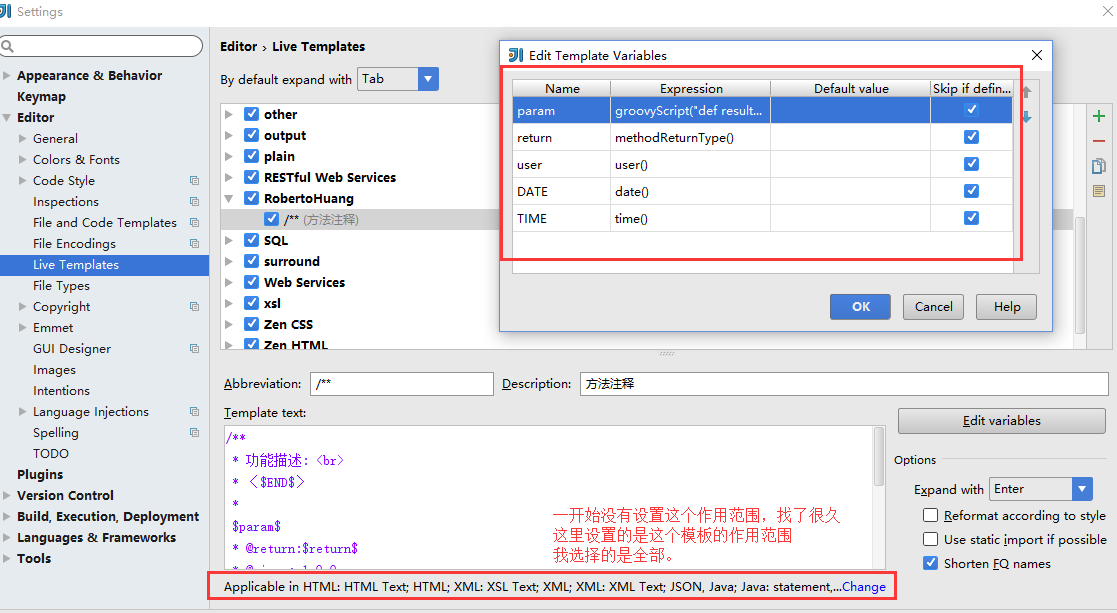Click the search magnifier icon in settings
Screen dimensions: 1117x613
pyautogui.click(x=8, y=46)
